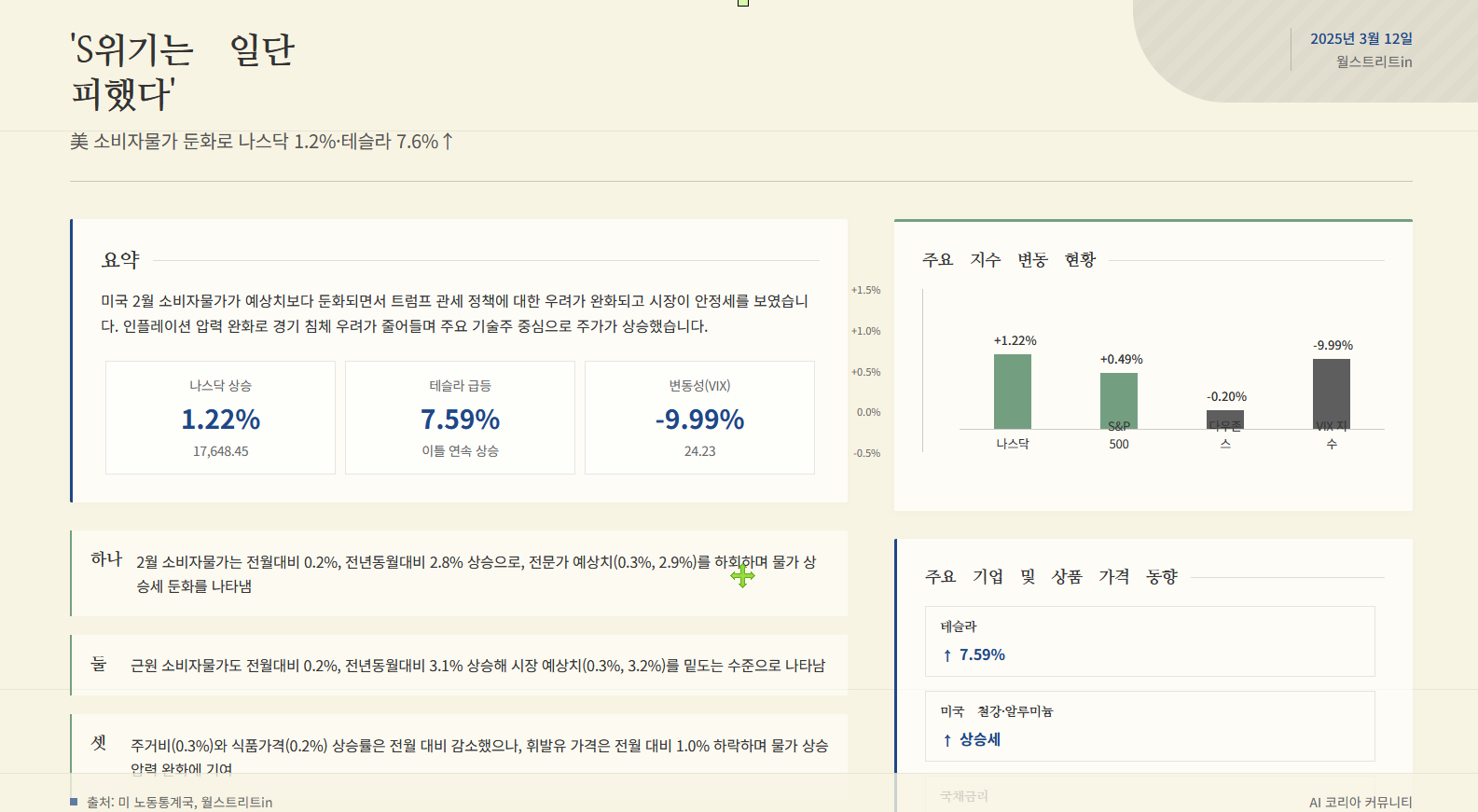Screen dimensions: 1478x812
Task: Click the -0.5% axis label
Action: click(866, 453)
